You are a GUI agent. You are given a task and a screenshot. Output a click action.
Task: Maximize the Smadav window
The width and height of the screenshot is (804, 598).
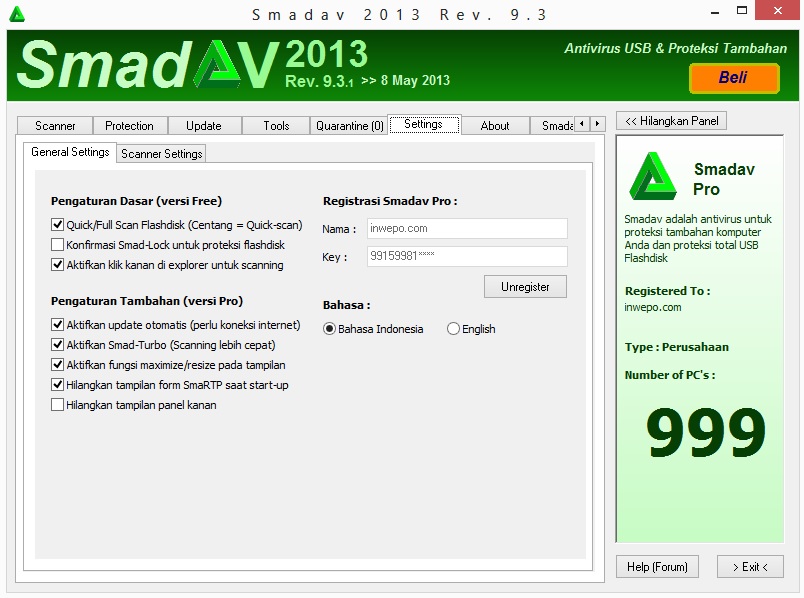click(741, 11)
